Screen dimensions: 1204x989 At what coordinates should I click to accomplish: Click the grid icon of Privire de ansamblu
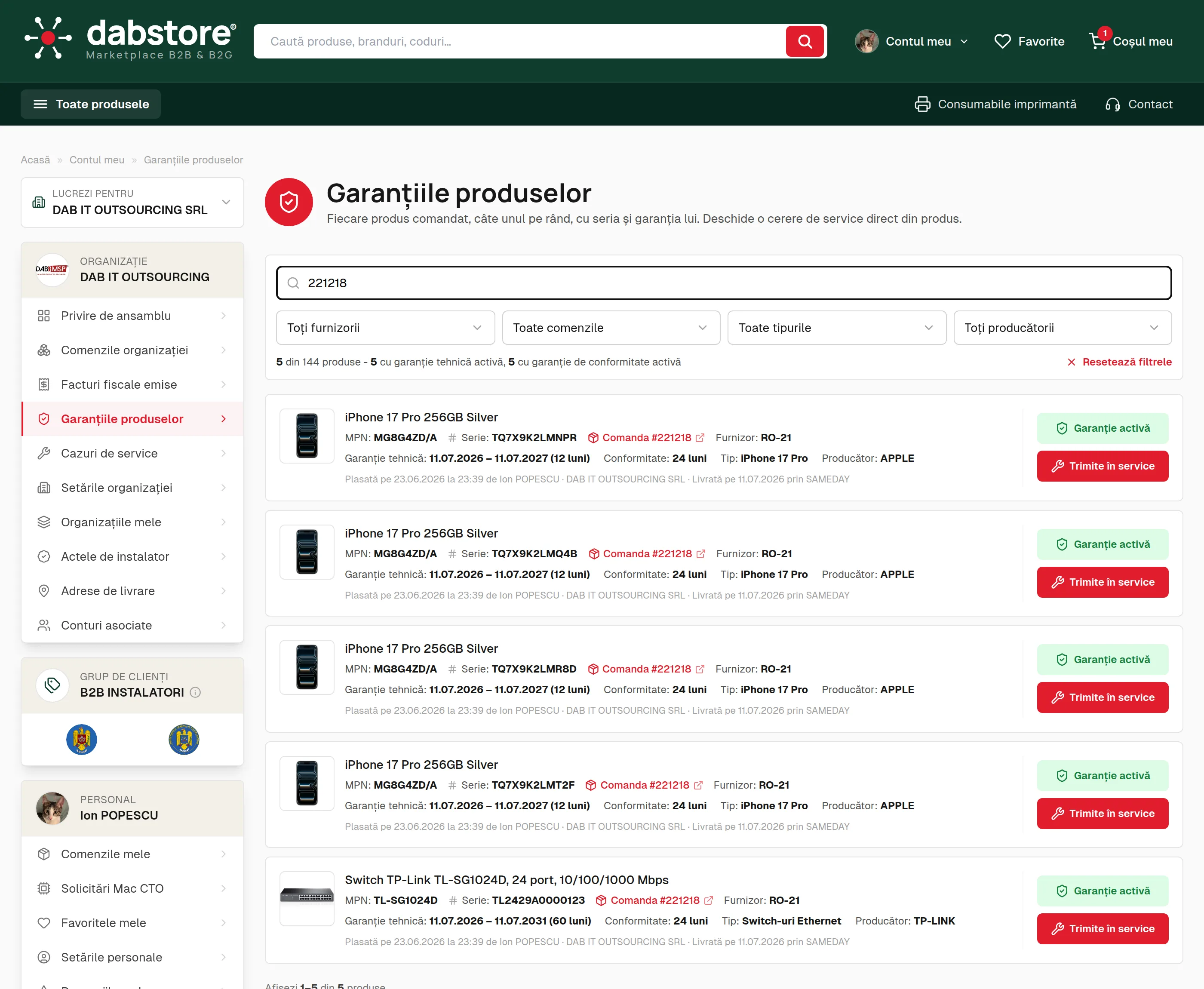(44, 316)
